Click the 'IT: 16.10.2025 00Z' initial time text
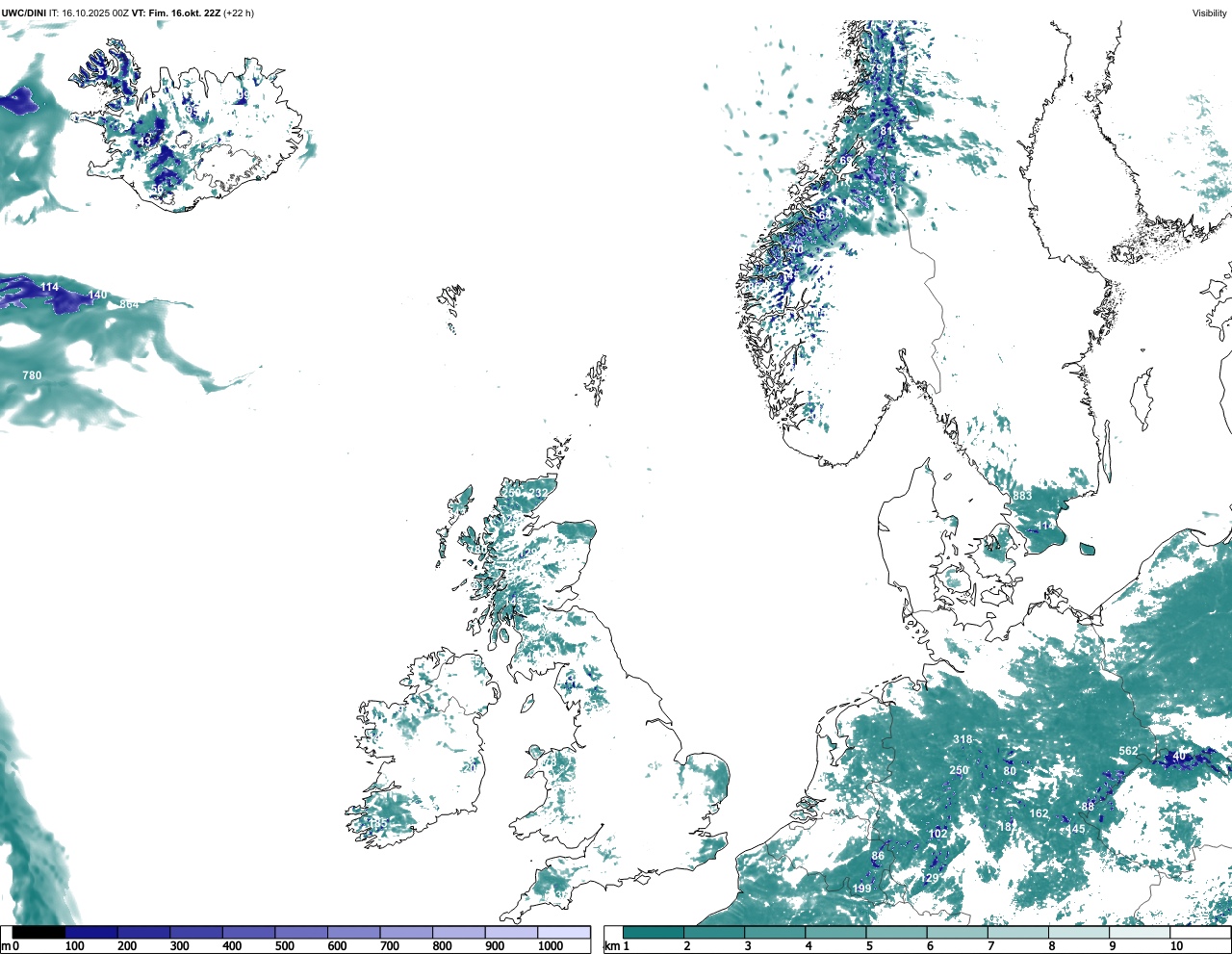Screen dimensions: 1232x954 [x=89, y=13]
